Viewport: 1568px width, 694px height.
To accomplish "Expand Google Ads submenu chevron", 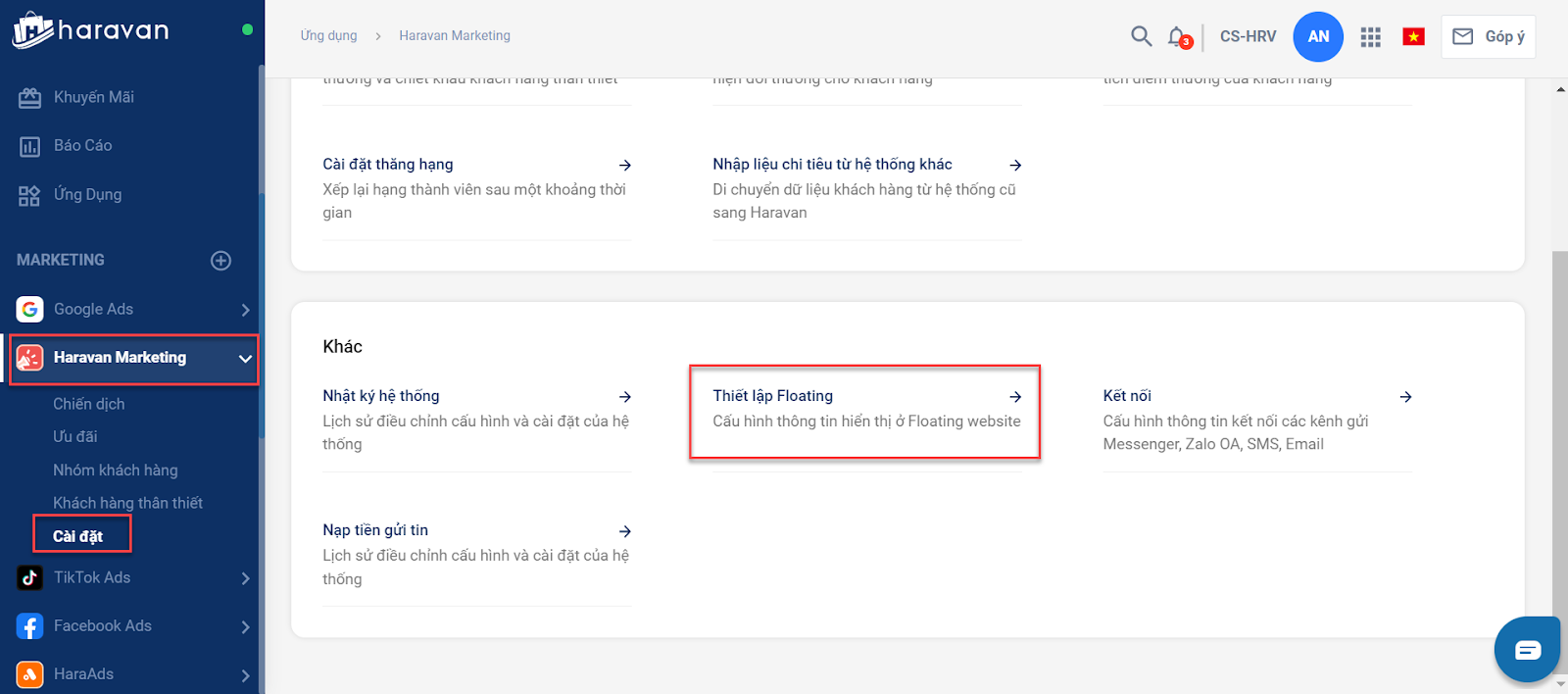I will tap(245, 310).
